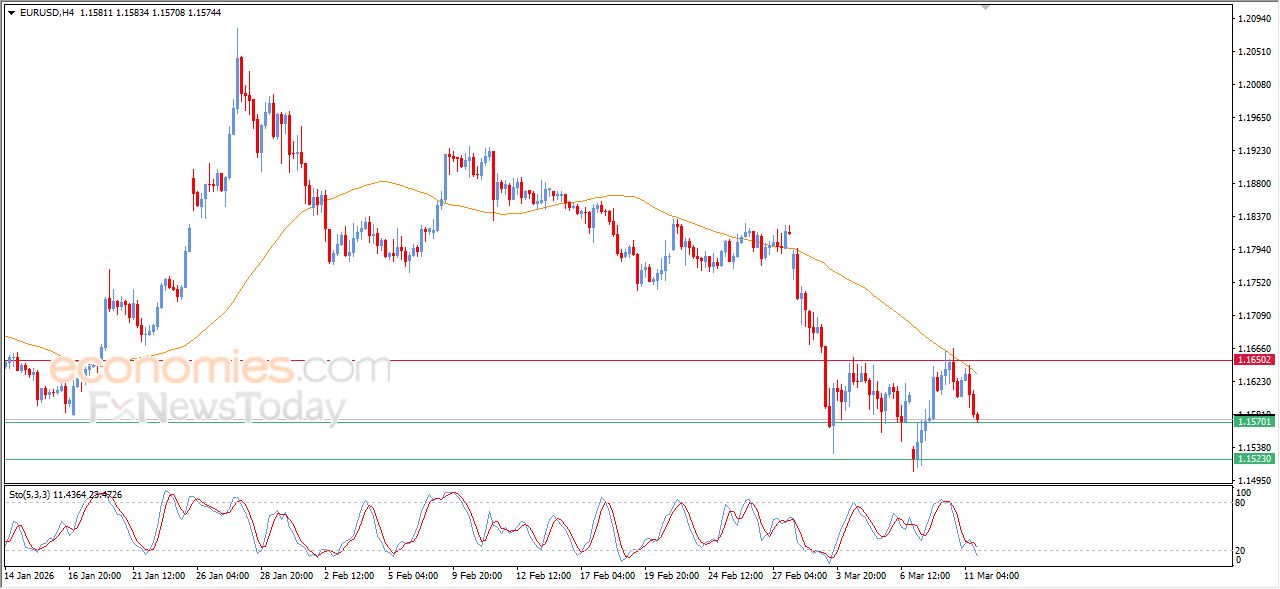1280x589 pixels.
Task: Click the triangle arrow beside EURUSD,H4
Action: (x=11, y=13)
